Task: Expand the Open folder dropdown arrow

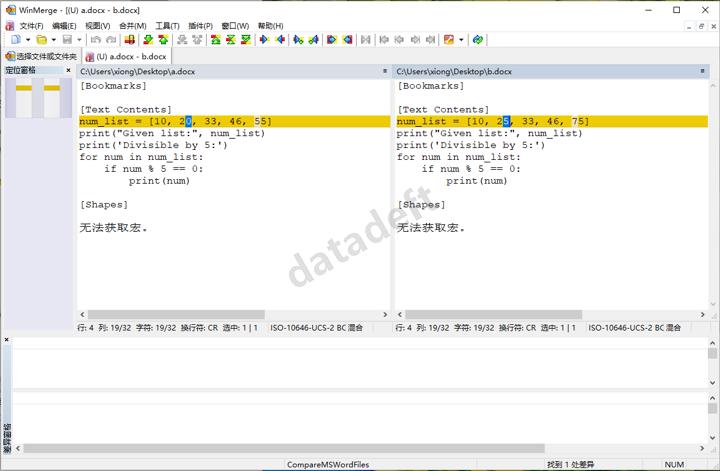Action: 54,40
